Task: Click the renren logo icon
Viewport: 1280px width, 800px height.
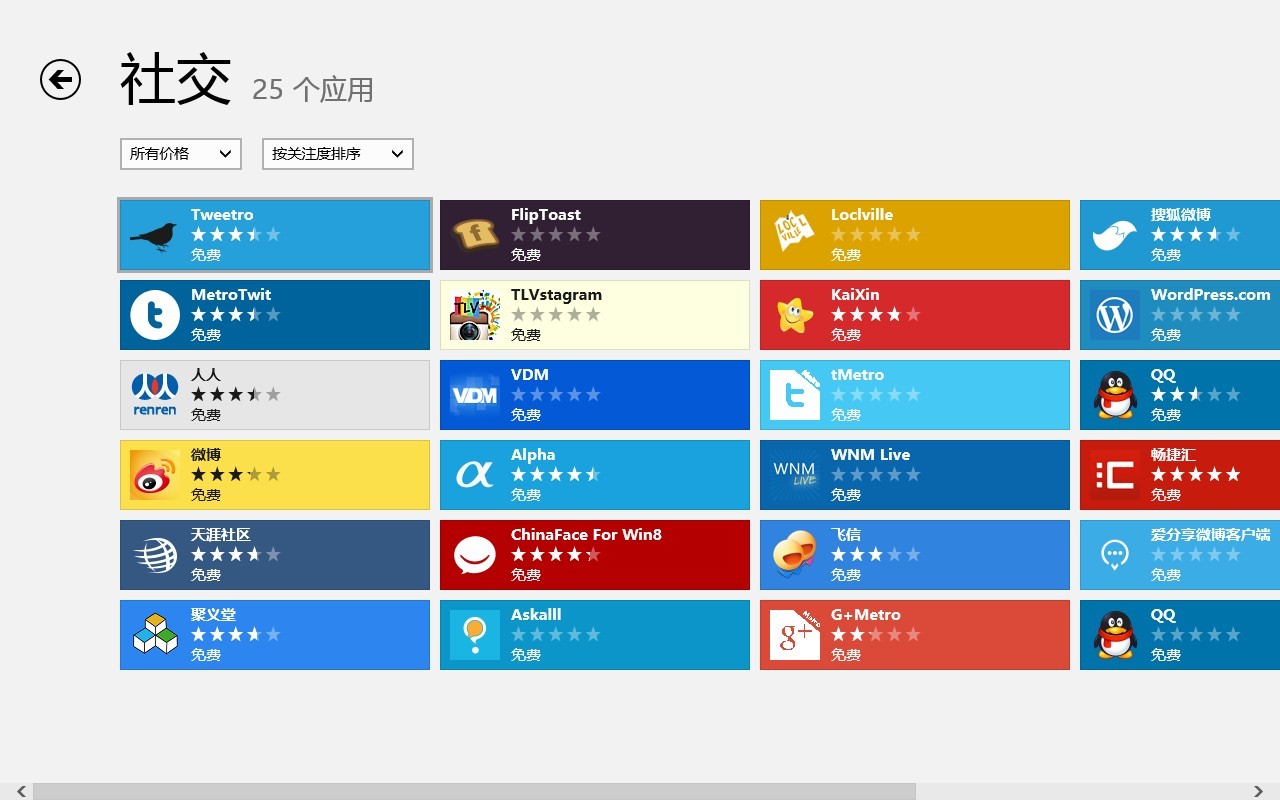Action: [x=155, y=395]
